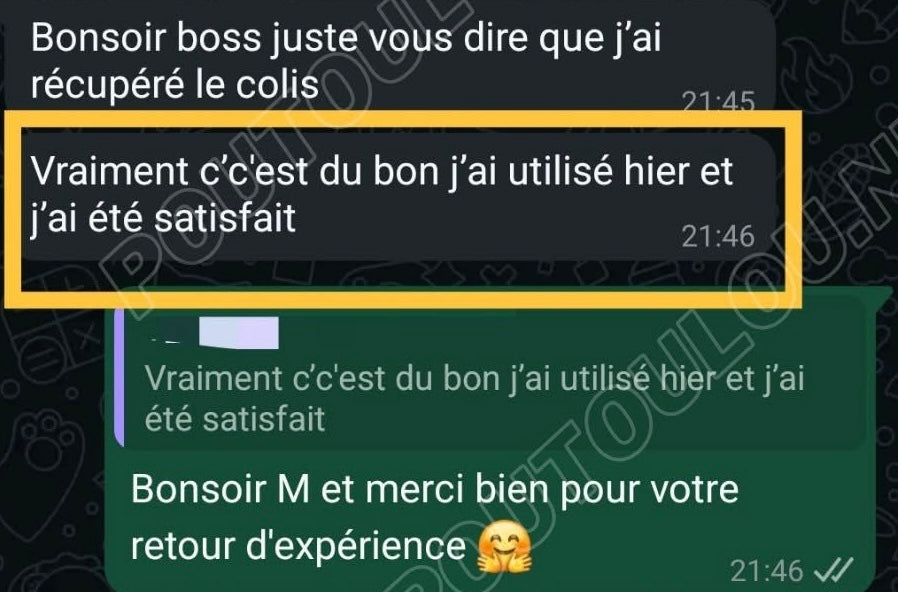Click the purple bar of quoted reply
This screenshot has height=592, width=898.
tap(119, 376)
